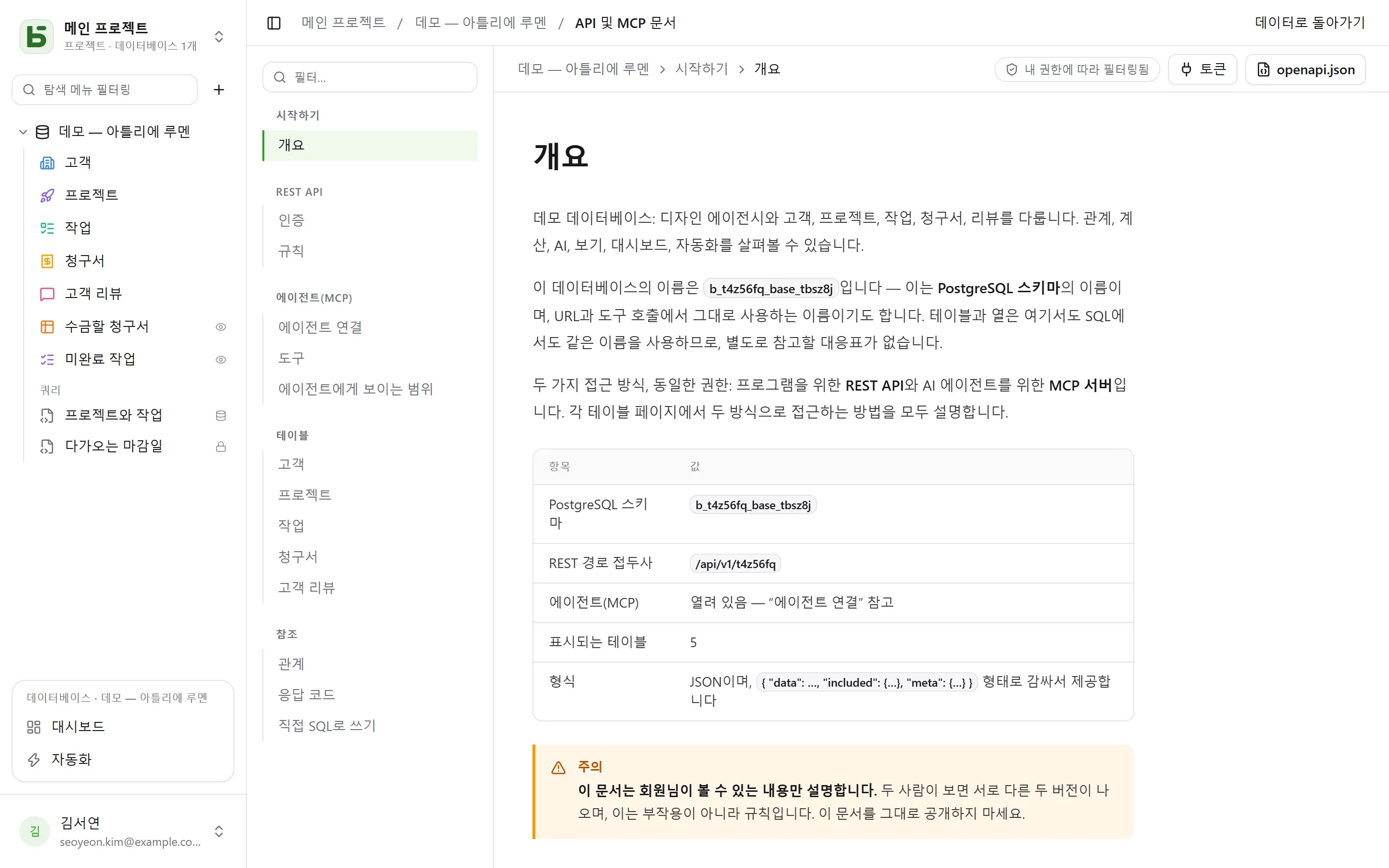Click the sidebar panel toggle icon

[274, 23]
